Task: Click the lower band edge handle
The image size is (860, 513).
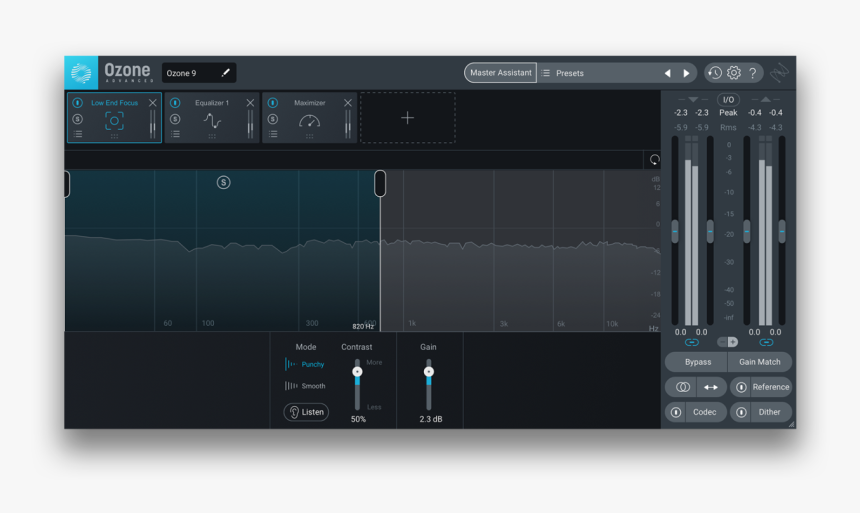Action: pyautogui.click(x=67, y=184)
